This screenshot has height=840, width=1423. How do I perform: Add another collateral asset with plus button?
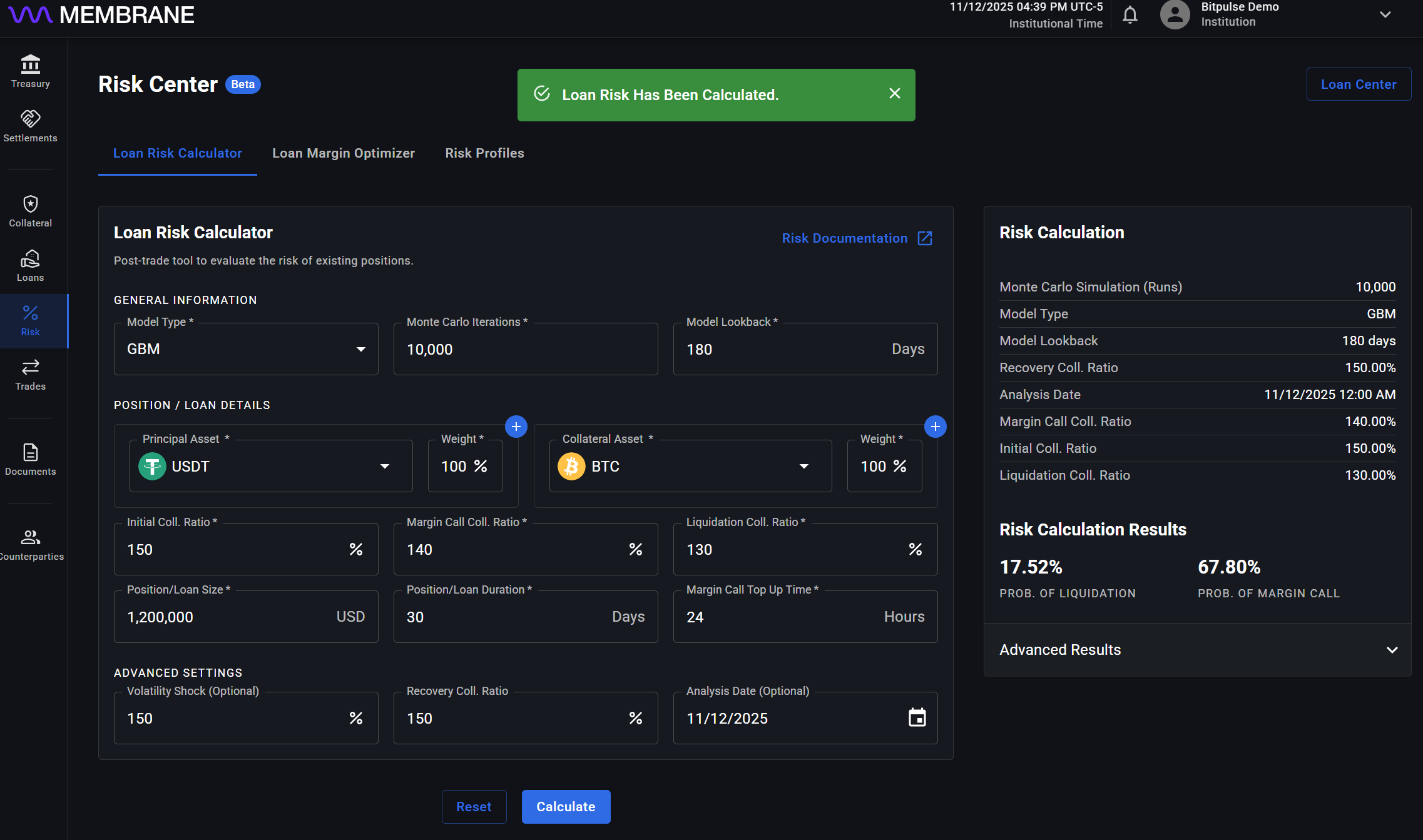(x=935, y=427)
